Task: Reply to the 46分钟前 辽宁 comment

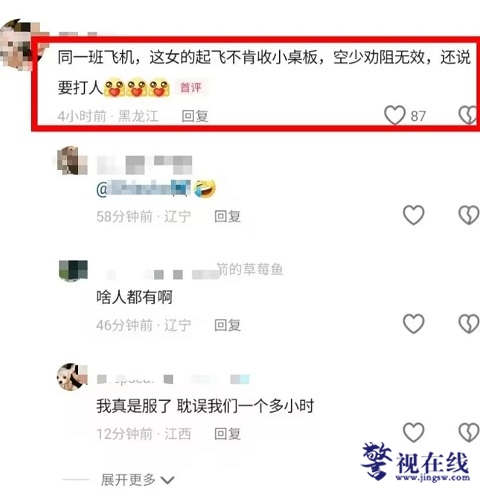Action: pyautogui.click(x=227, y=325)
